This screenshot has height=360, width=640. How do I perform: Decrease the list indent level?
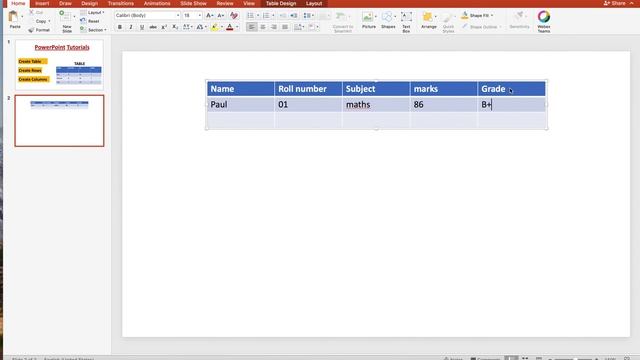(x=282, y=16)
